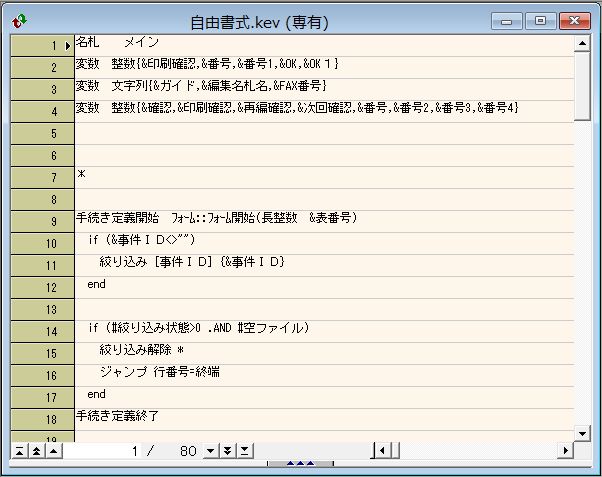Select row header number 14
The height and width of the screenshot is (477, 602).
point(42,331)
